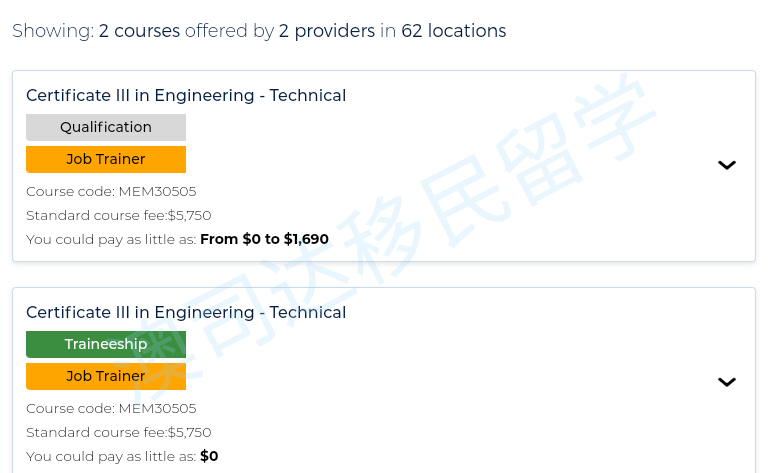Click the "From $0 to $1,690" price

click(x=264, y=239)
